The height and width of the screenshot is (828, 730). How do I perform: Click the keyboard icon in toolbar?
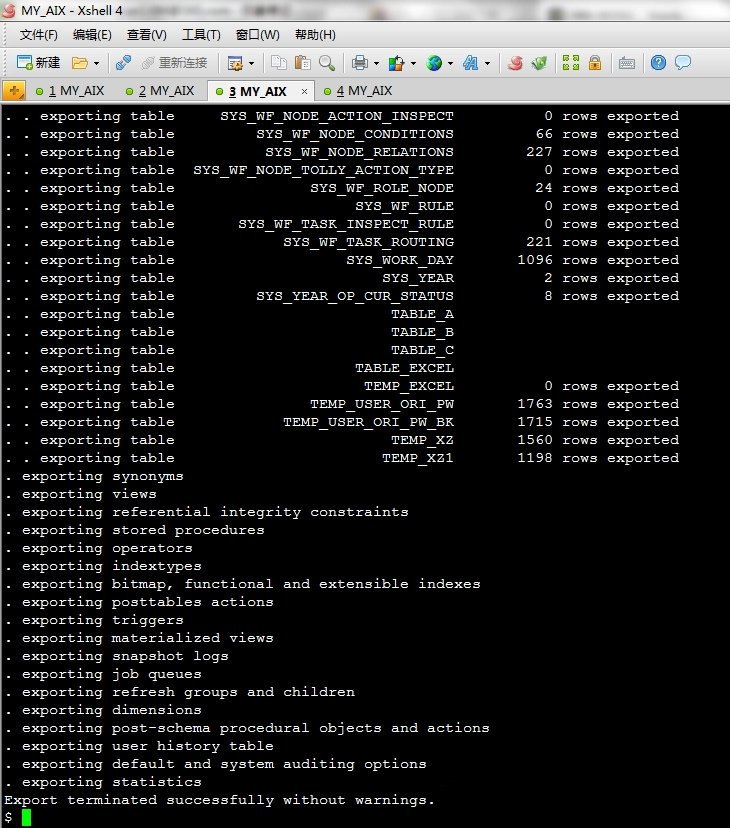pos(627,62)
